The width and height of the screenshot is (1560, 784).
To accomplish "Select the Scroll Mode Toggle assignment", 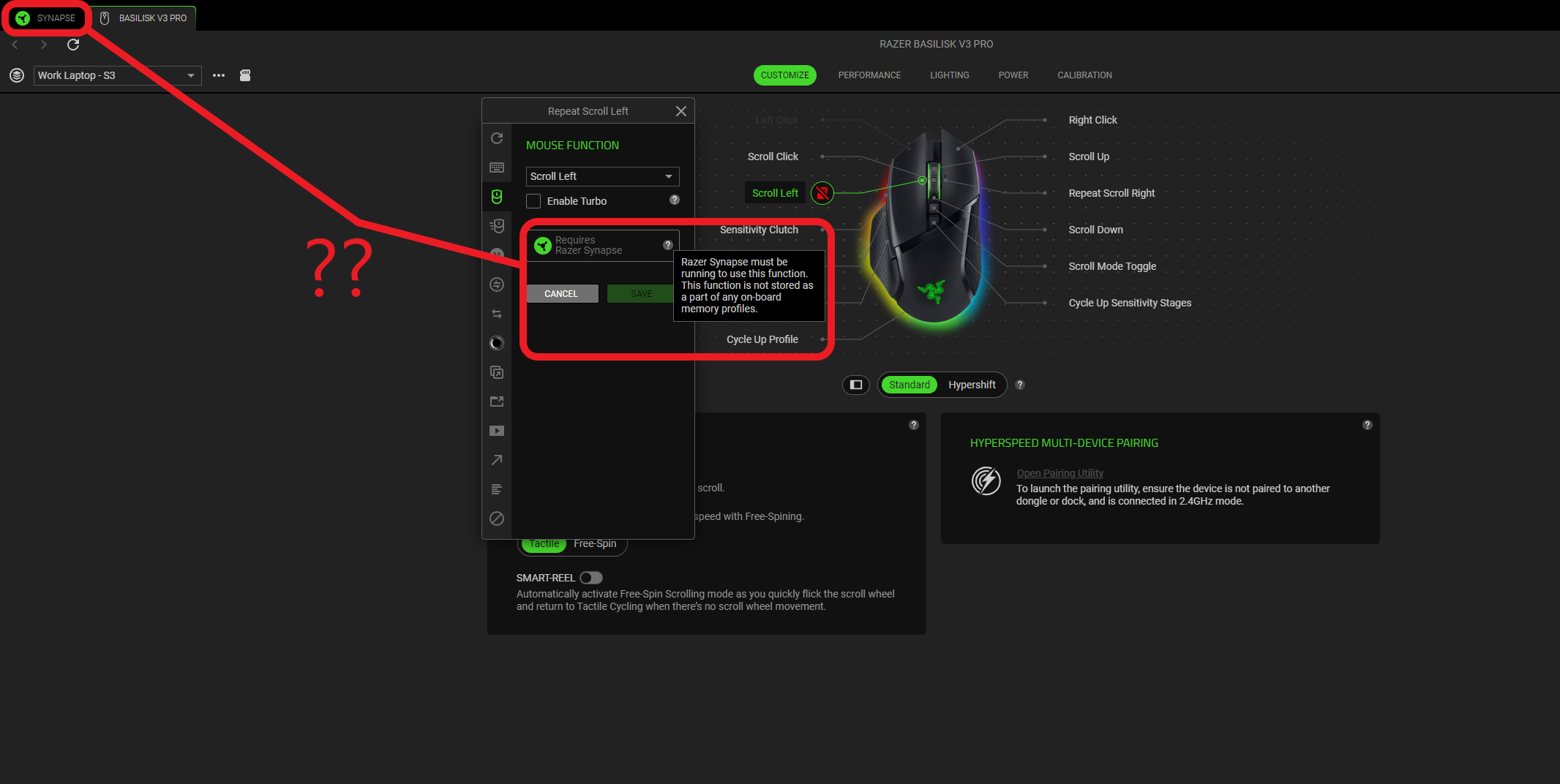I will point(1112,266).
